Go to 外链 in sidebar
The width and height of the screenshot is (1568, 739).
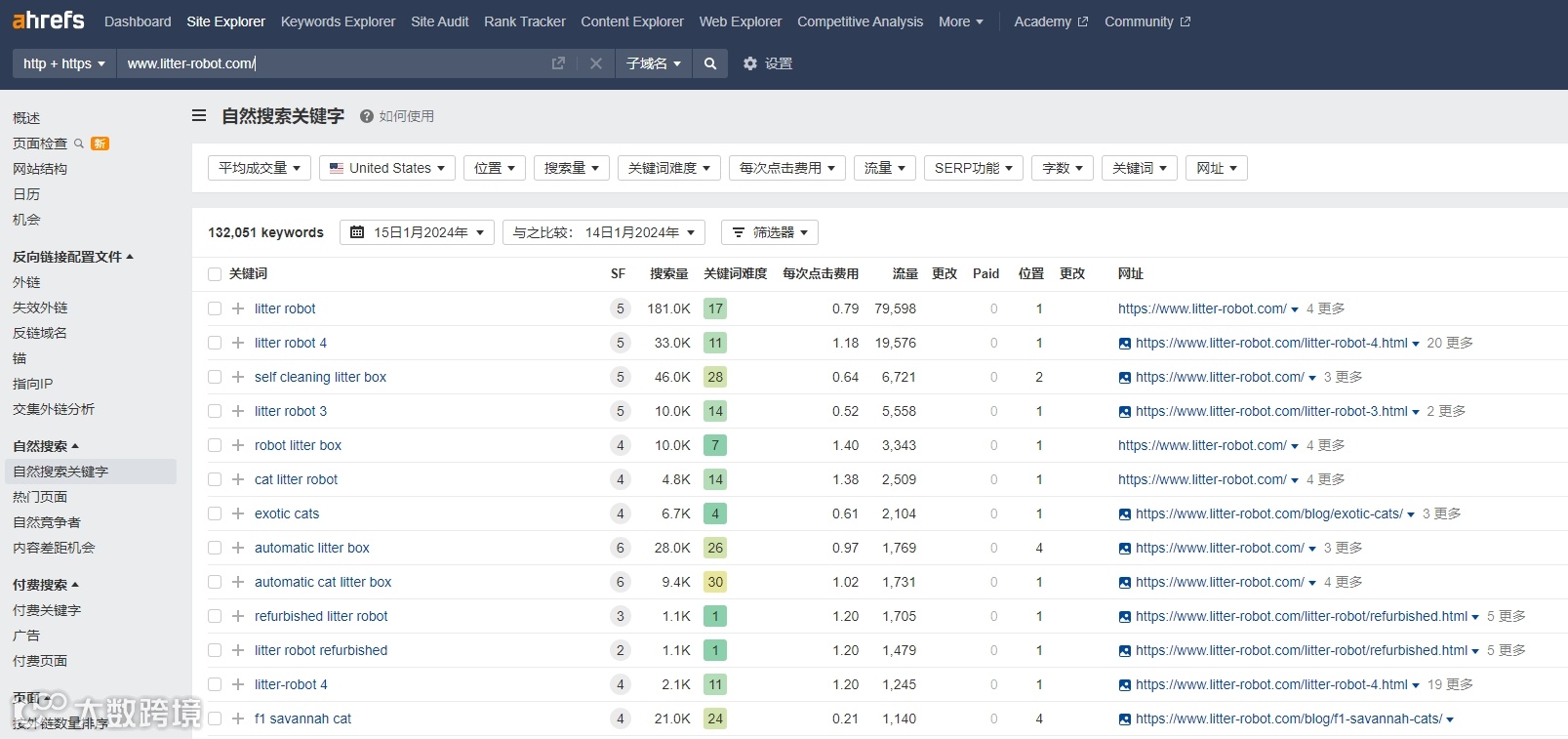26,282
